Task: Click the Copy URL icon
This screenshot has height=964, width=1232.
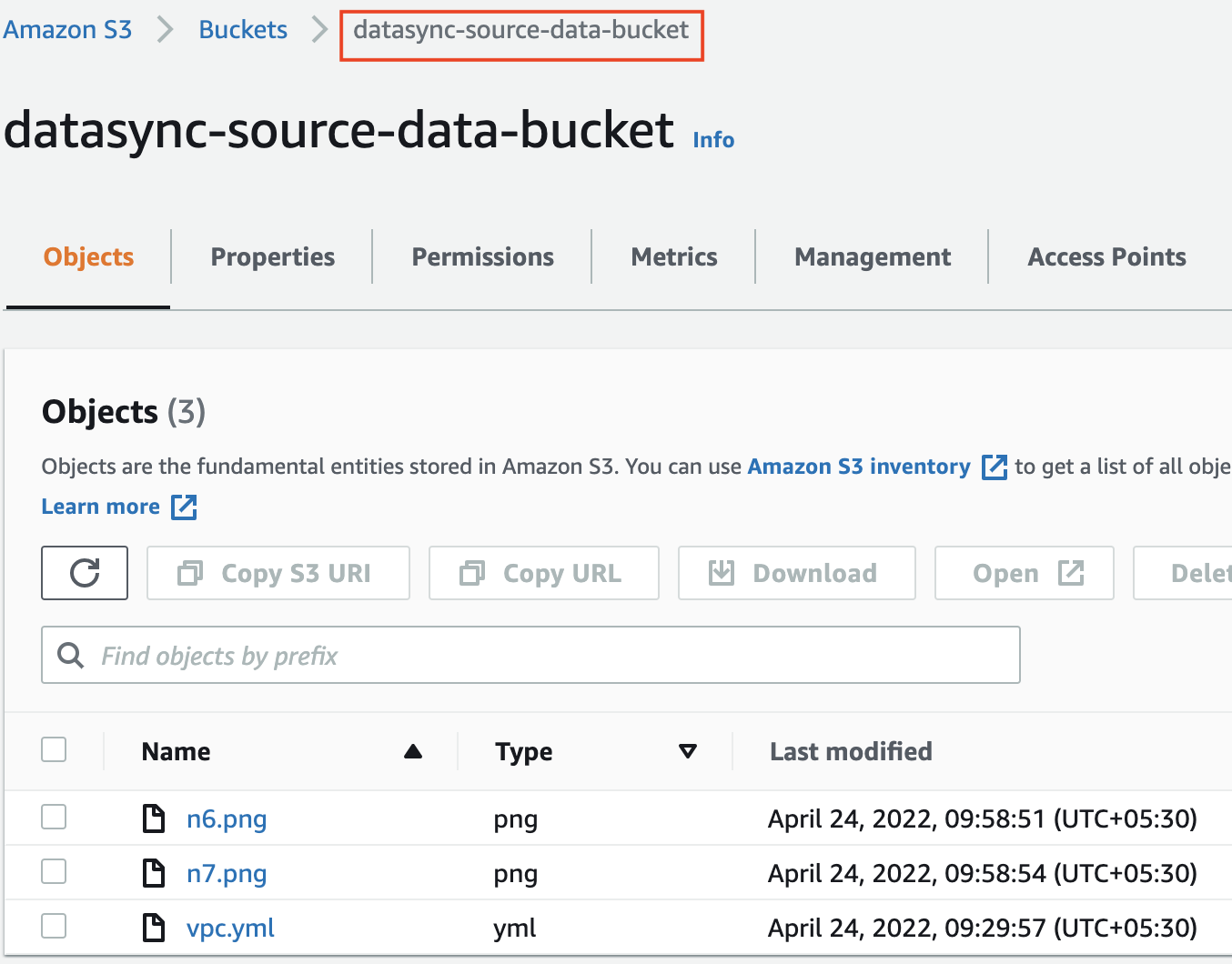Action: tap(472, 573)
